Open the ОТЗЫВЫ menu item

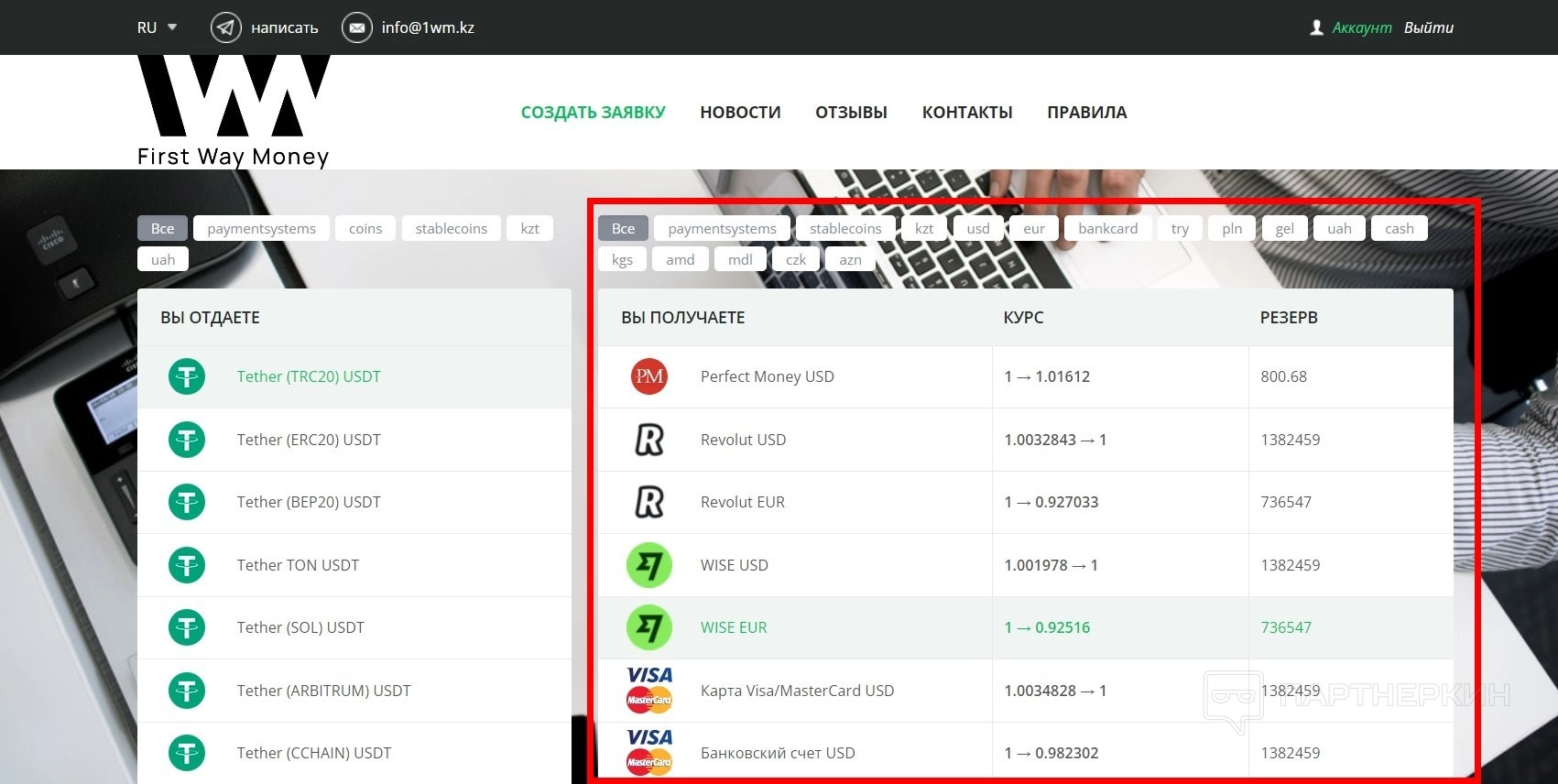click(851, 113)
